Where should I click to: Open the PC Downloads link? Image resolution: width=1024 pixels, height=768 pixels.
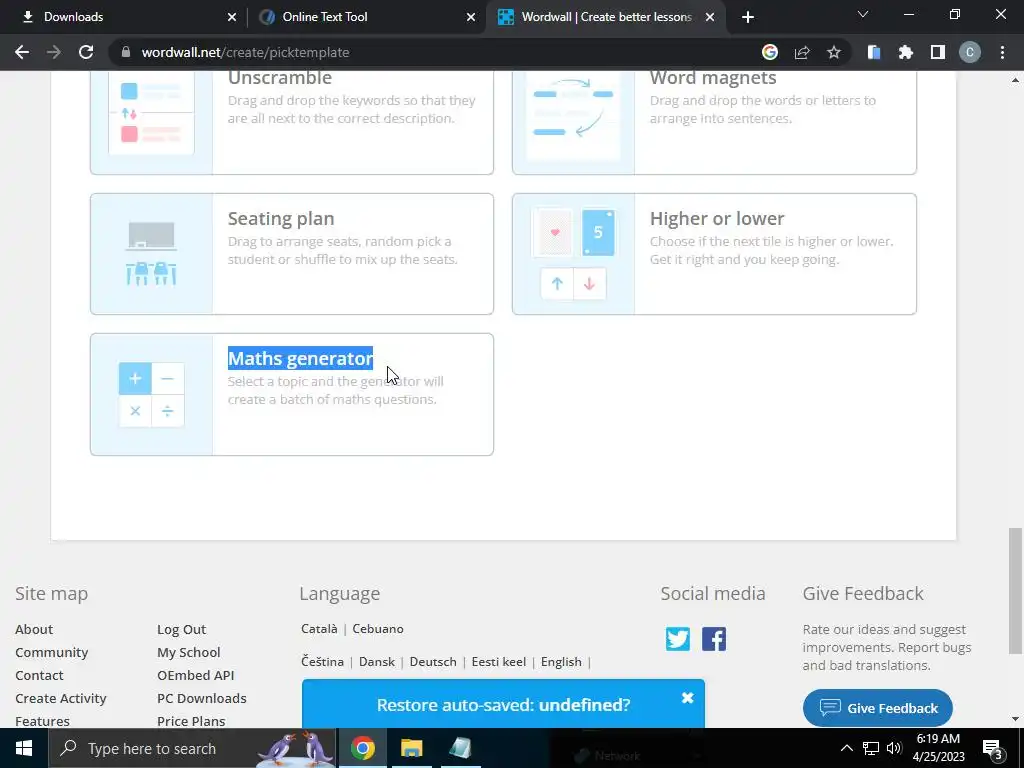202,698
